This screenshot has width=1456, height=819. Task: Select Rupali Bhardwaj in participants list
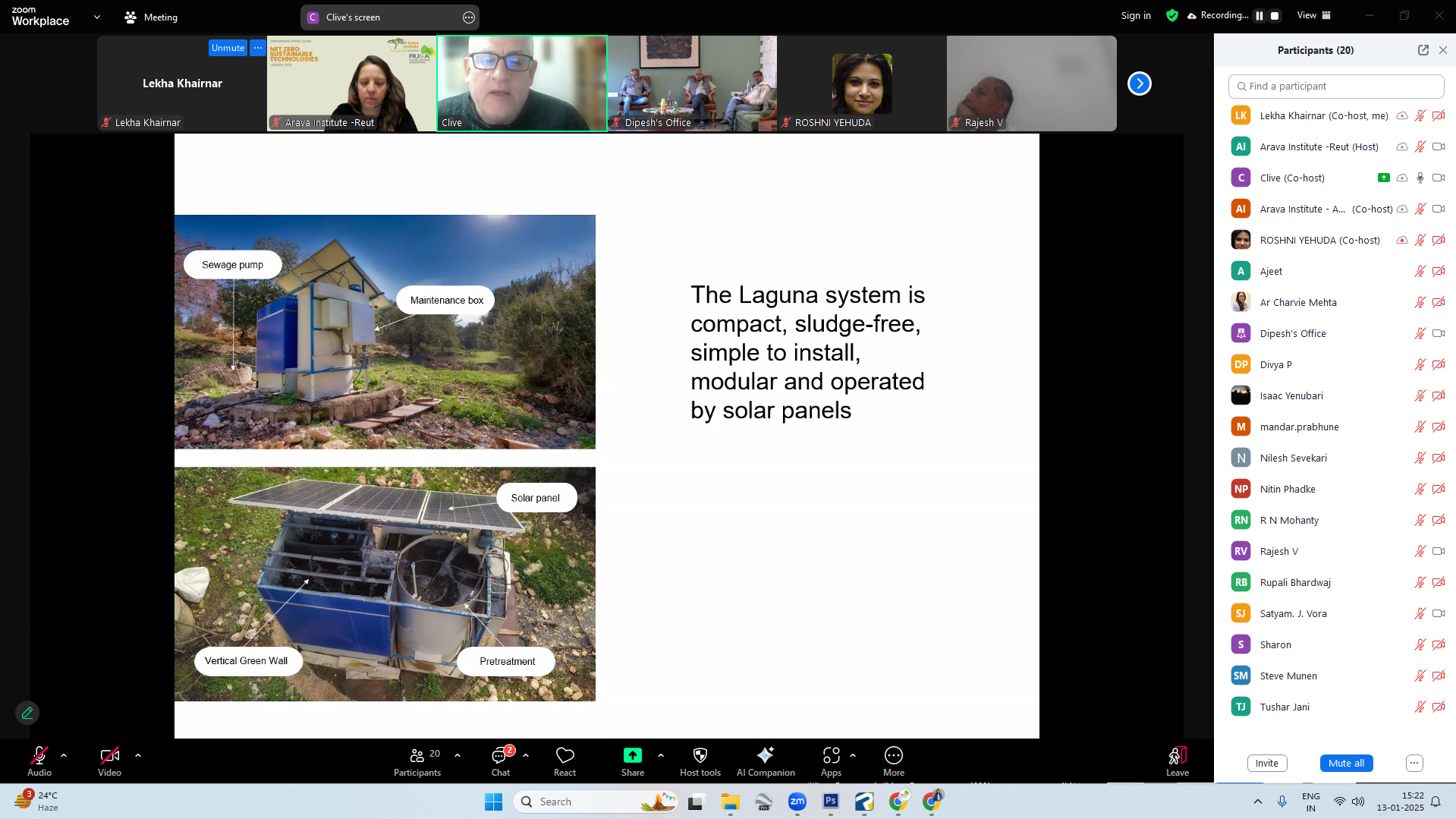click(x=1335, y=582)
